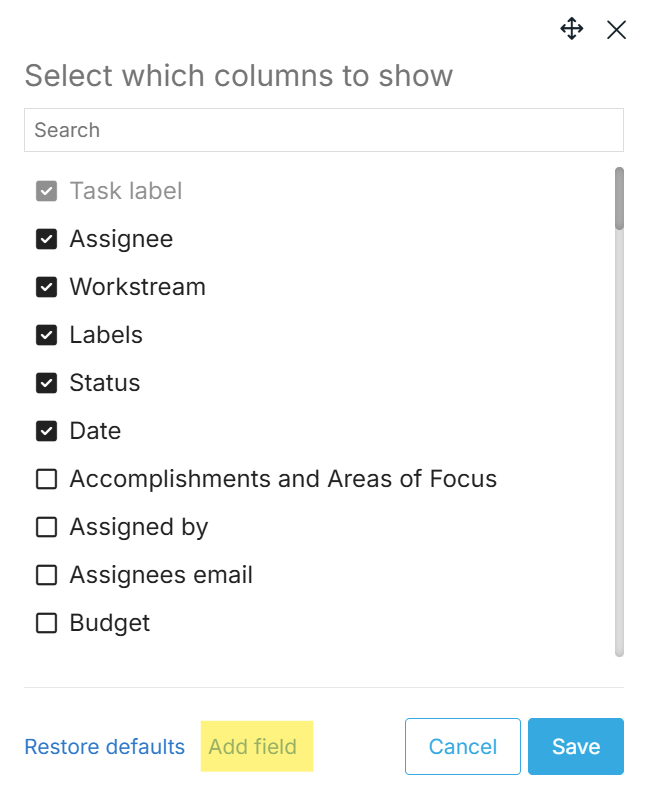
Task: Click the Search columns input field
Action: tap(323, 130)
